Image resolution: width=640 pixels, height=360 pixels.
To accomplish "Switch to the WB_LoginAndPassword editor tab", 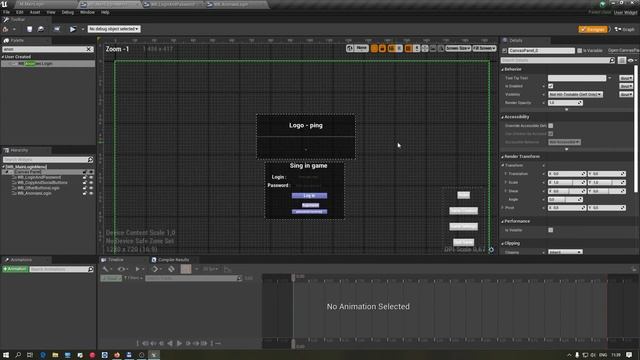I will (x=173, y=4).
